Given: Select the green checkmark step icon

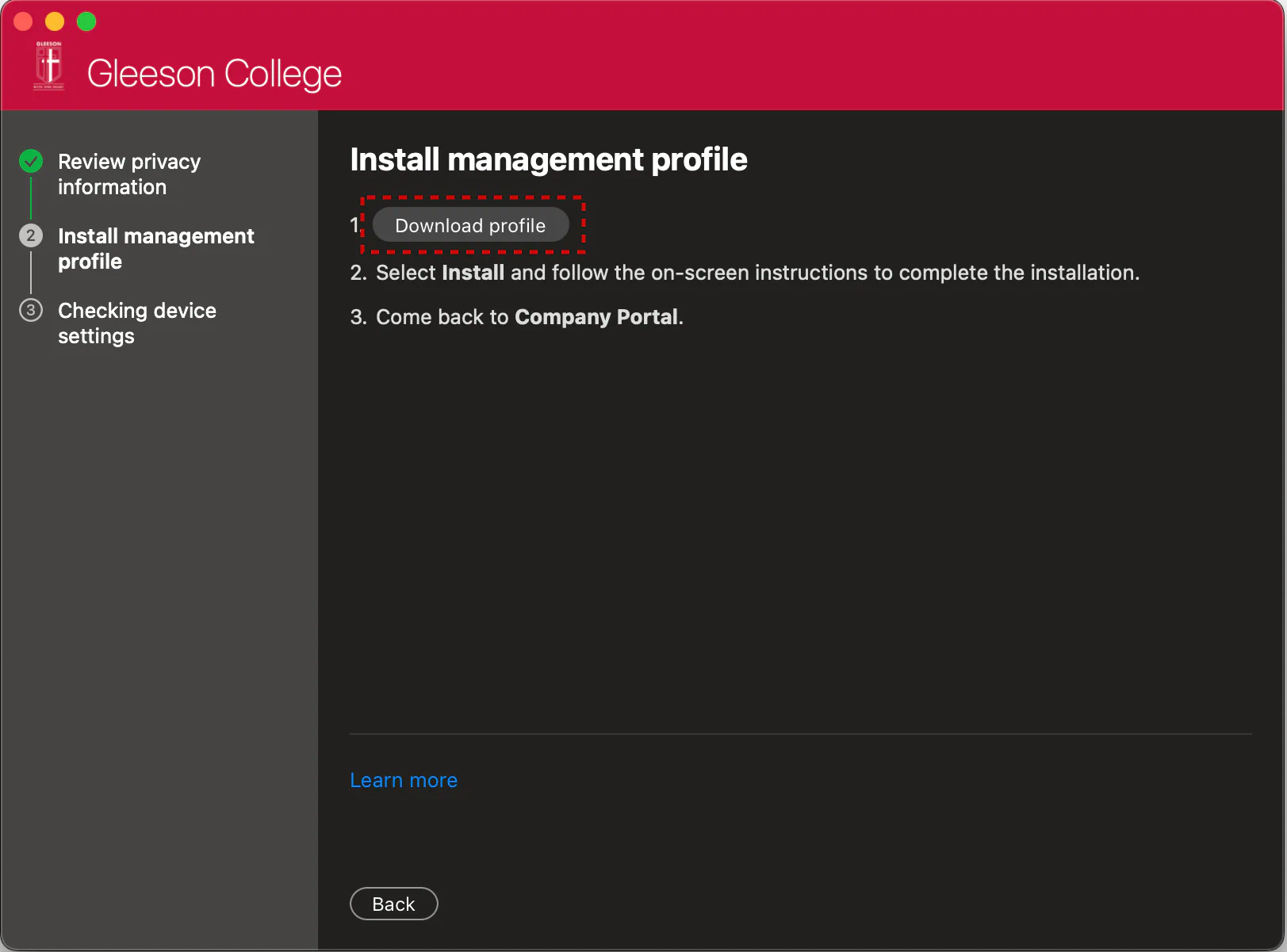Looking at the screenshot, I should (31, 161).
